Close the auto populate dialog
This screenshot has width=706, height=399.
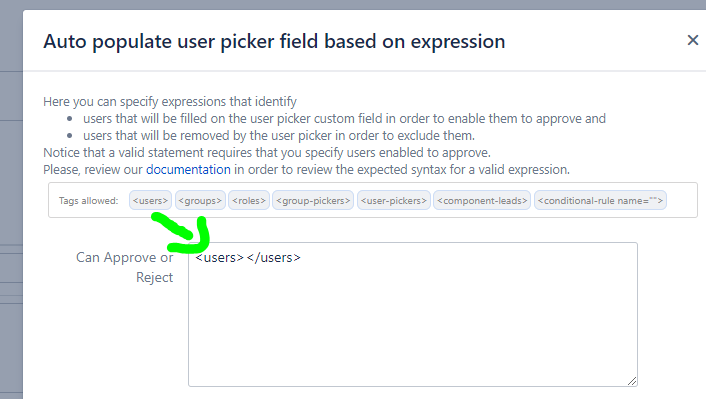693,40
